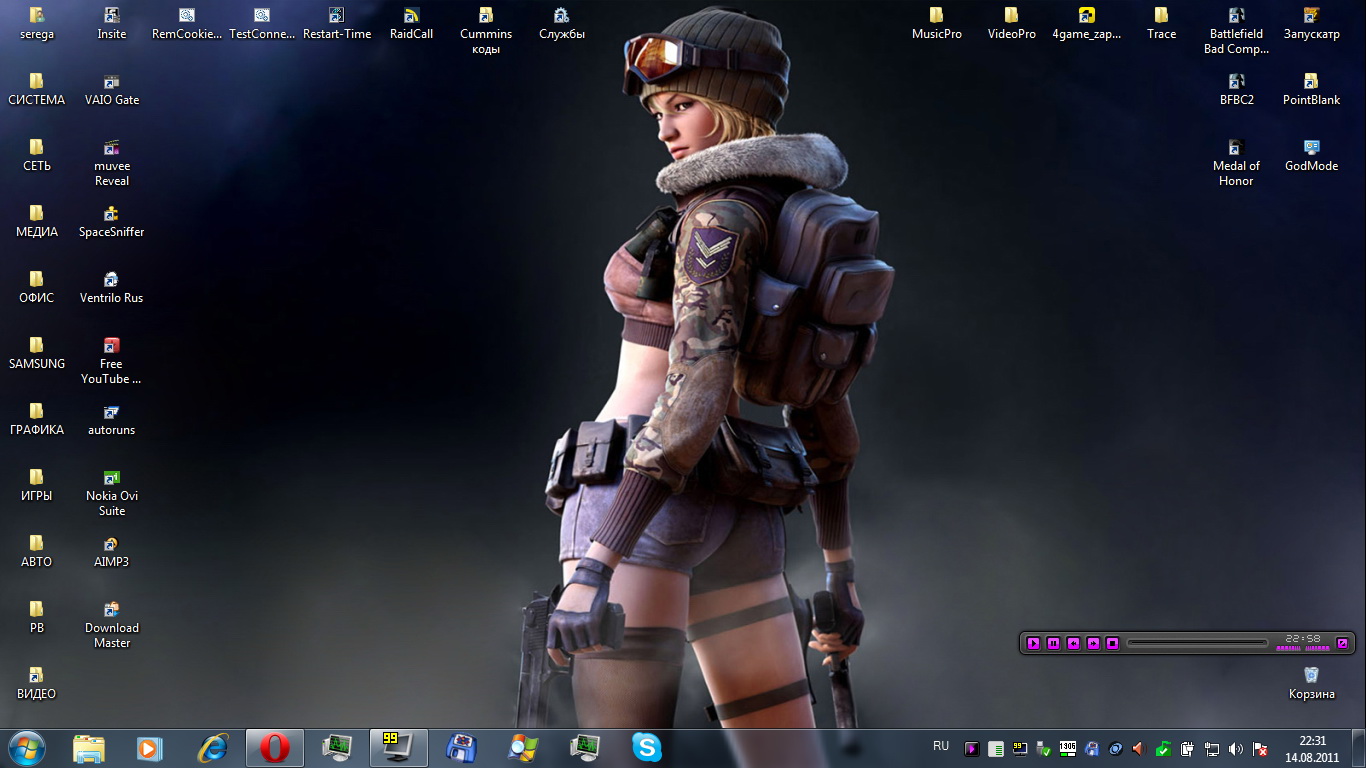
Task: Select the Free YouTube shortcut
Action: [112, 361]
